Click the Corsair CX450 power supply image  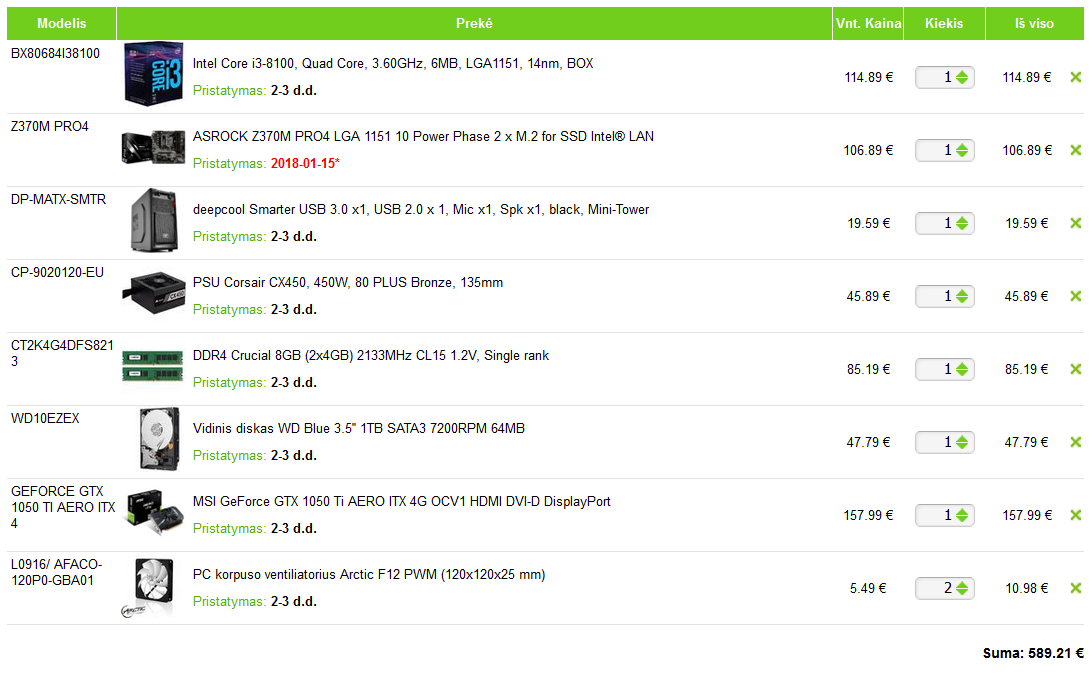(x=154, y=293)
